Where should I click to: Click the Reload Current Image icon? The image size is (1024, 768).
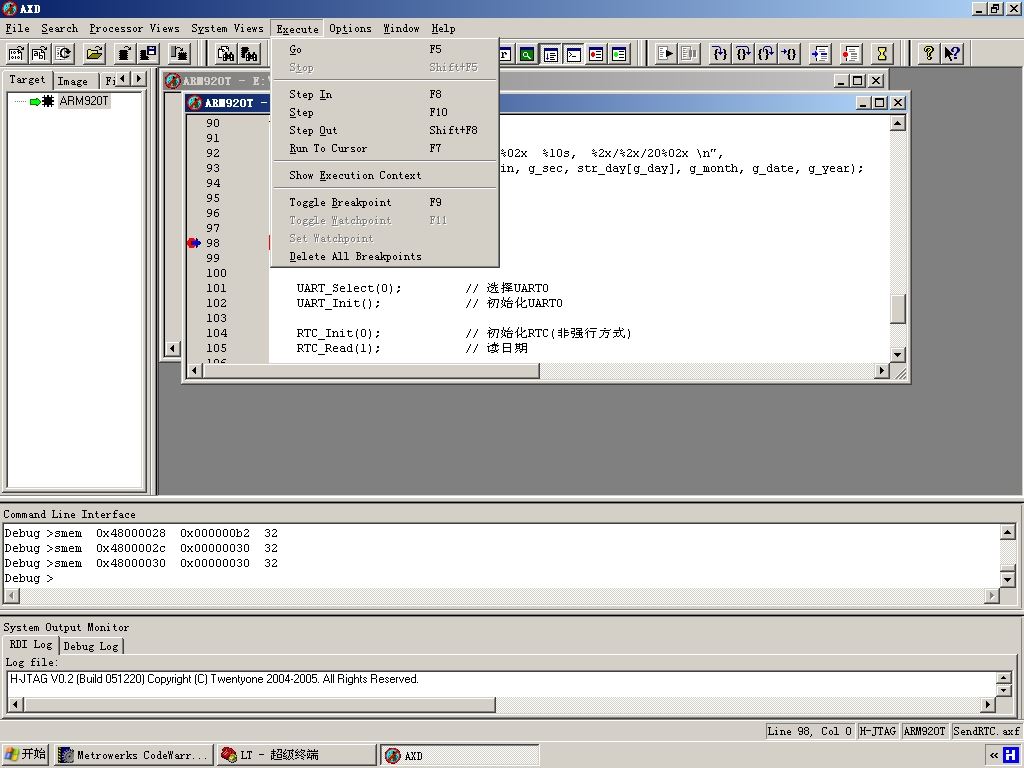click(x=64, y=54)
